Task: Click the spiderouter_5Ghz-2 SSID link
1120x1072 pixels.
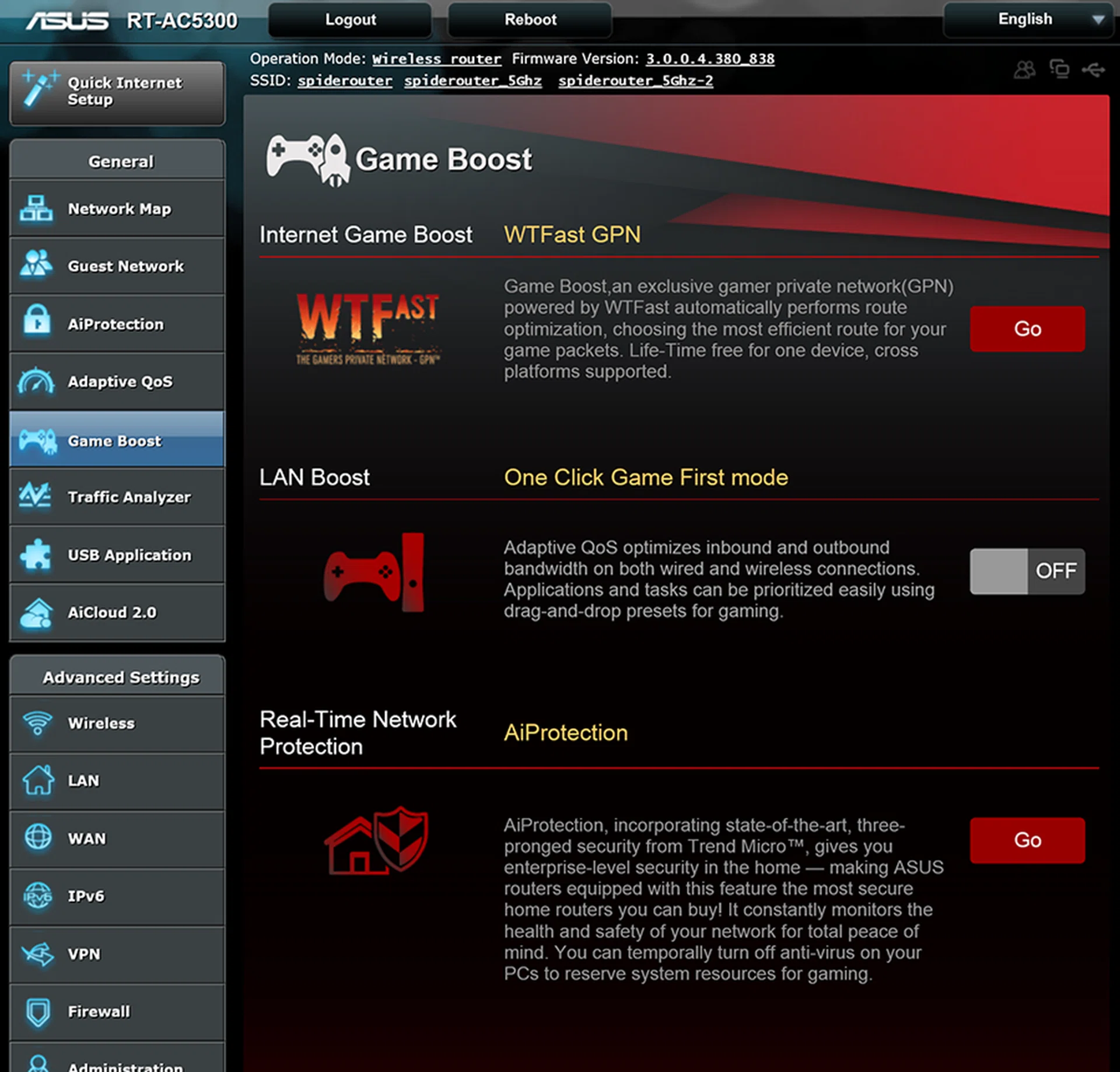Action: [x=635, y=81]
